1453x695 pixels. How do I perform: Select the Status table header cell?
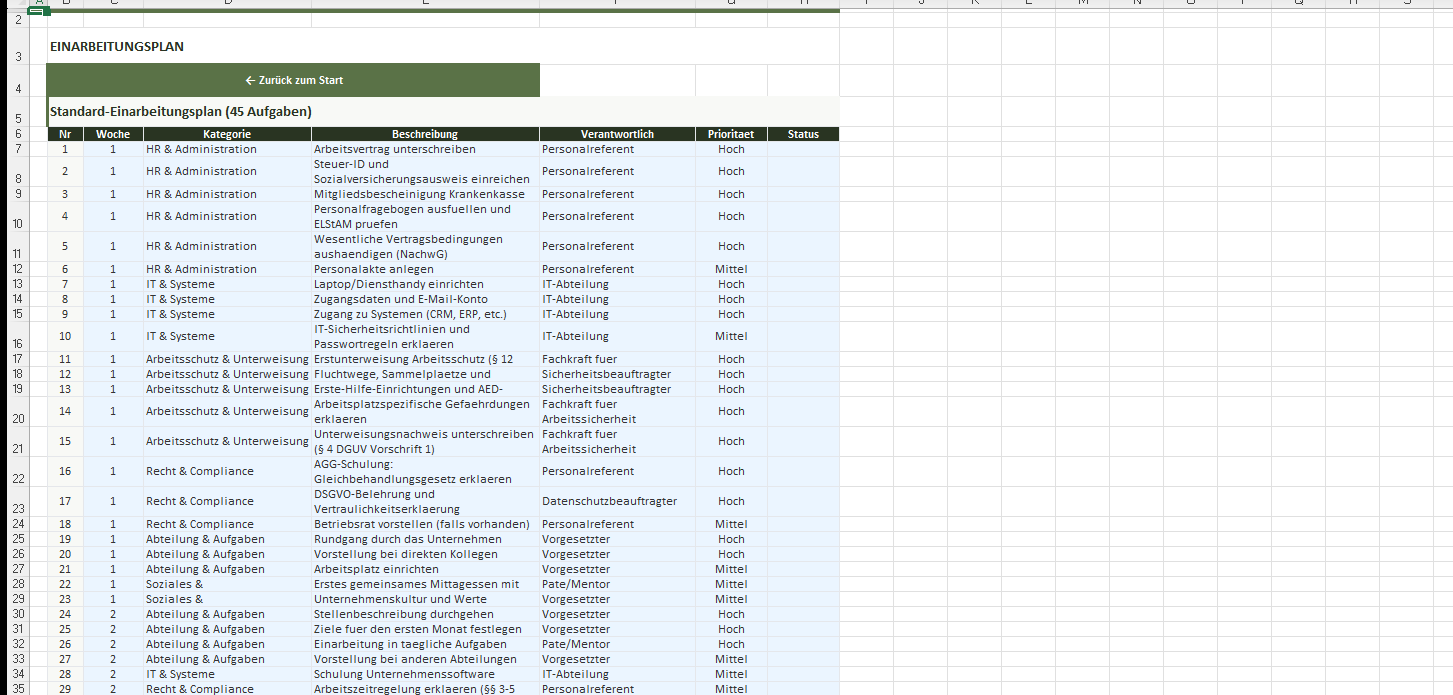pyautogui.click(x=803, y=134)
